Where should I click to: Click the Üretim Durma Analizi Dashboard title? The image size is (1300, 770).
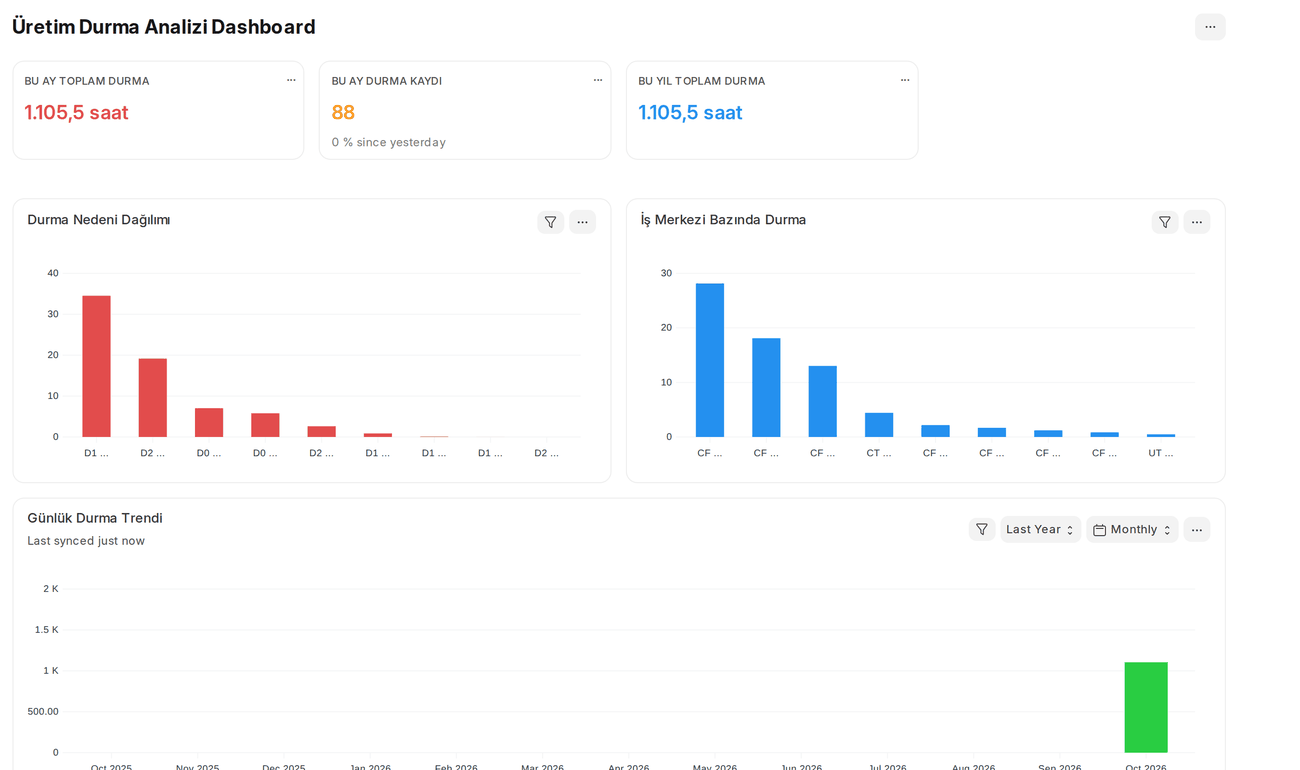[x=164, y=27]
